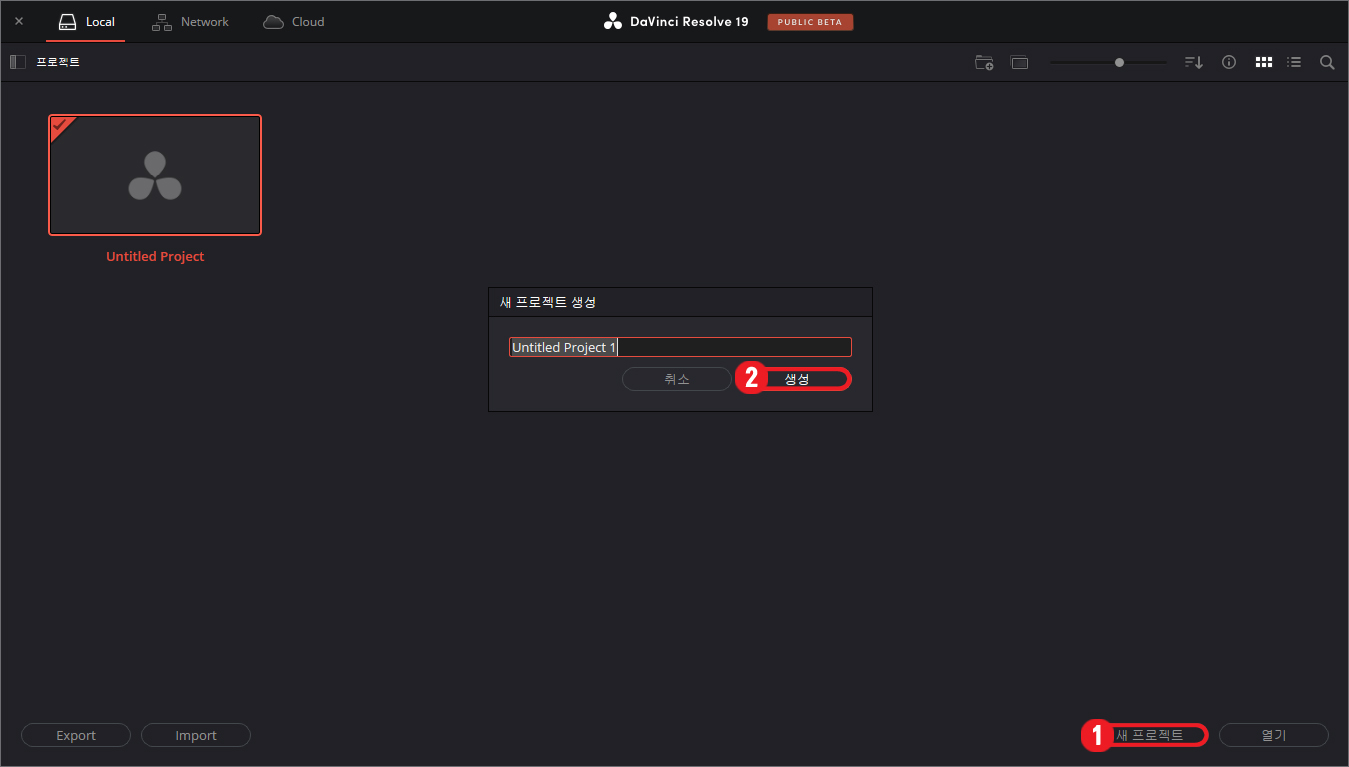Click the 열기 button
Screen dimensions: 1349x767
click(1274, 735)
